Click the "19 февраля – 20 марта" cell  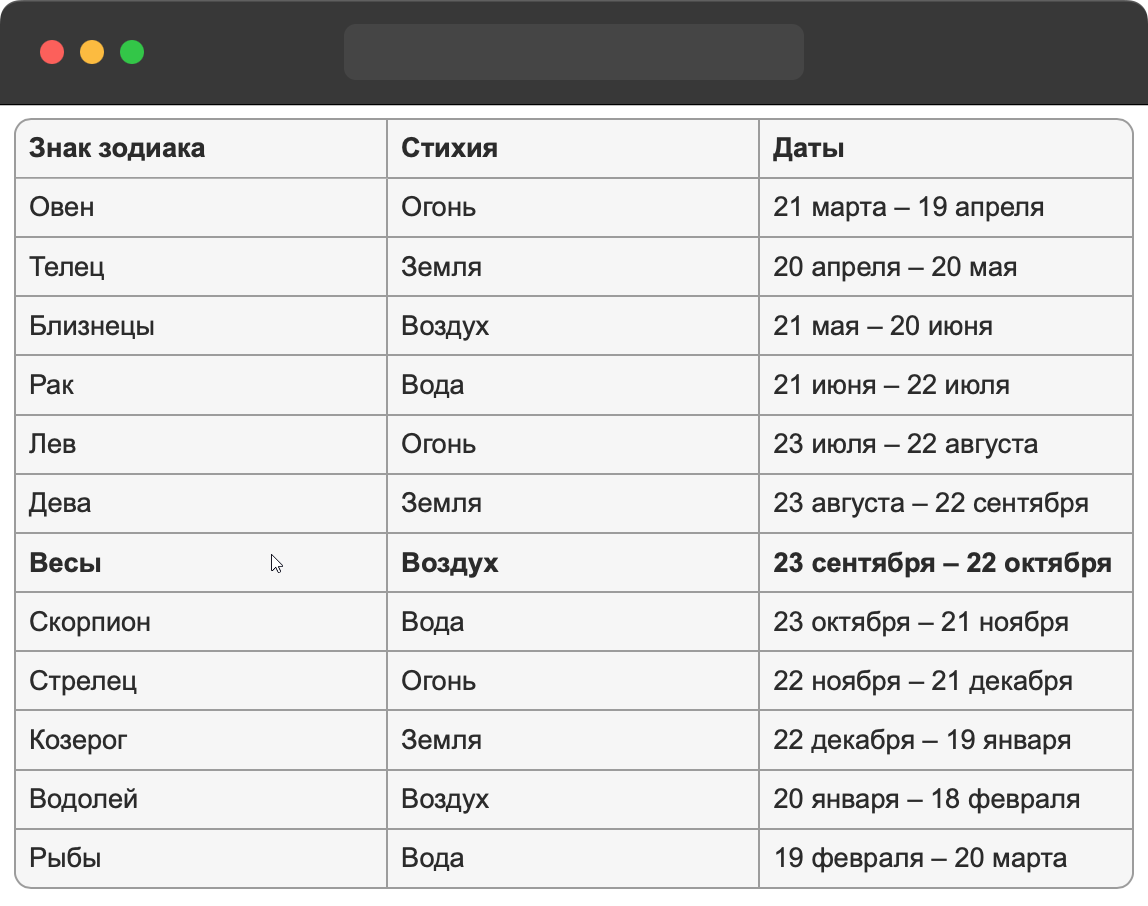[920, 858]
